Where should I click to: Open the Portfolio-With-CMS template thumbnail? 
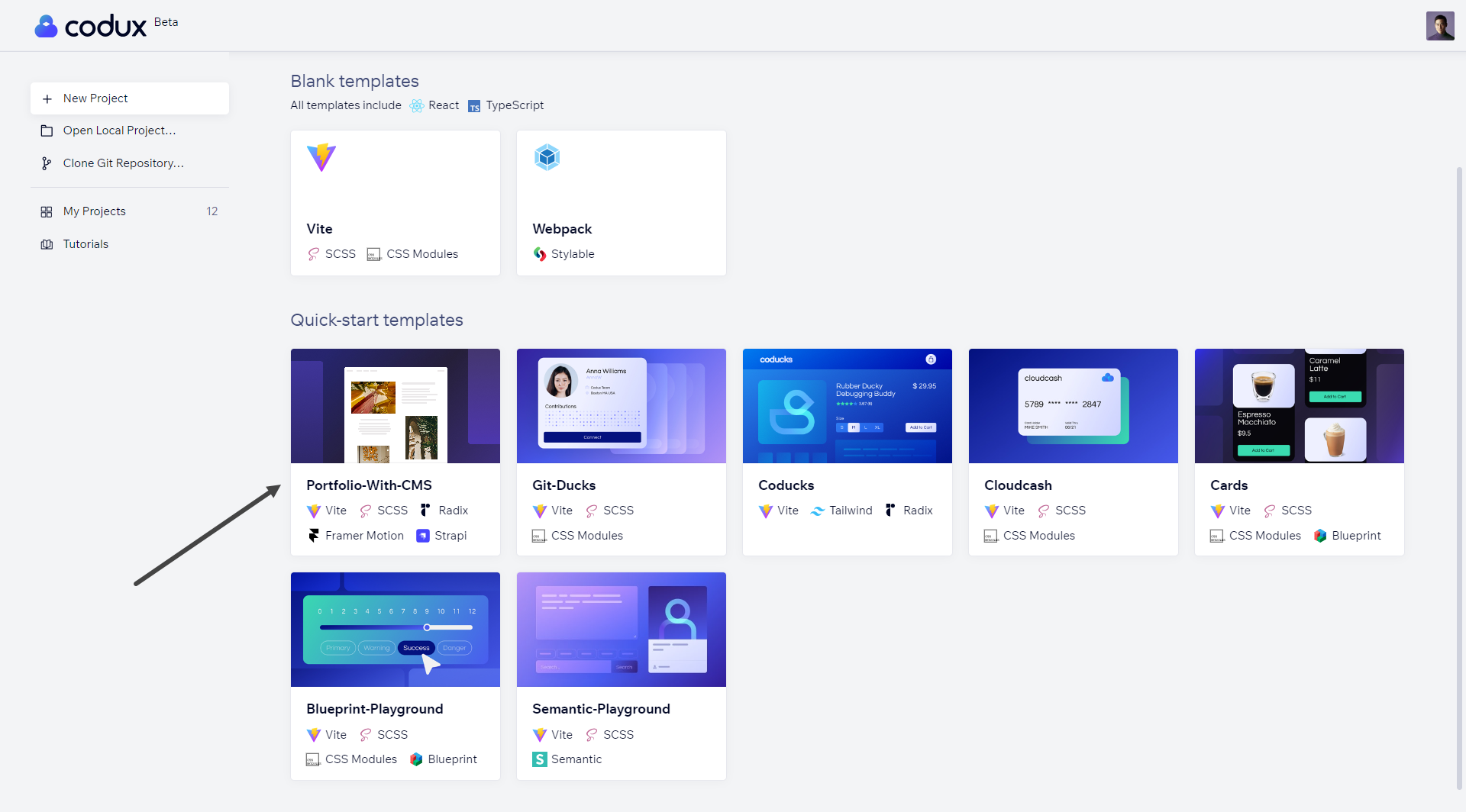click(396, 406)
